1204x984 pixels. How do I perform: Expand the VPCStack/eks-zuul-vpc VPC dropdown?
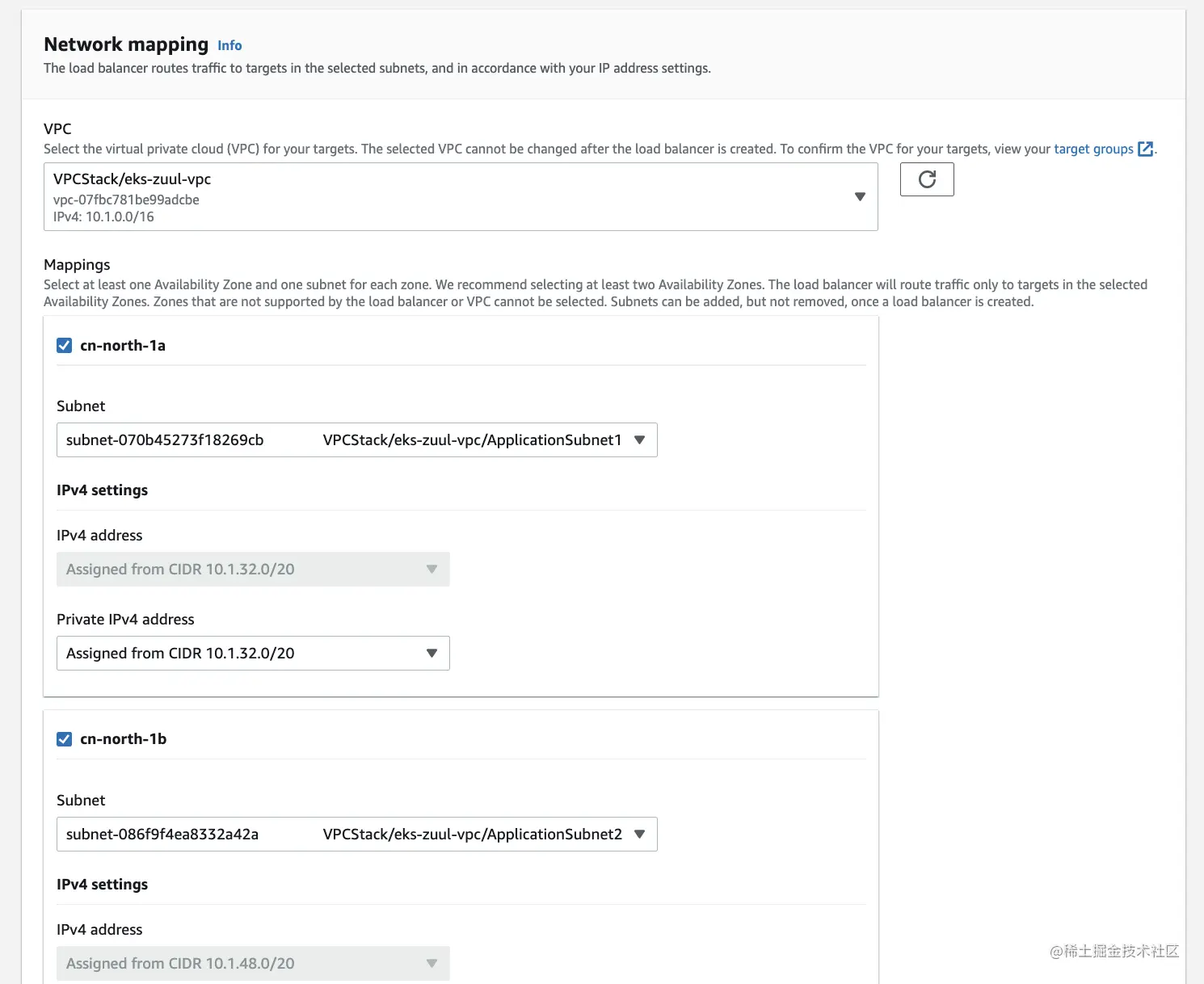[460, 196]
